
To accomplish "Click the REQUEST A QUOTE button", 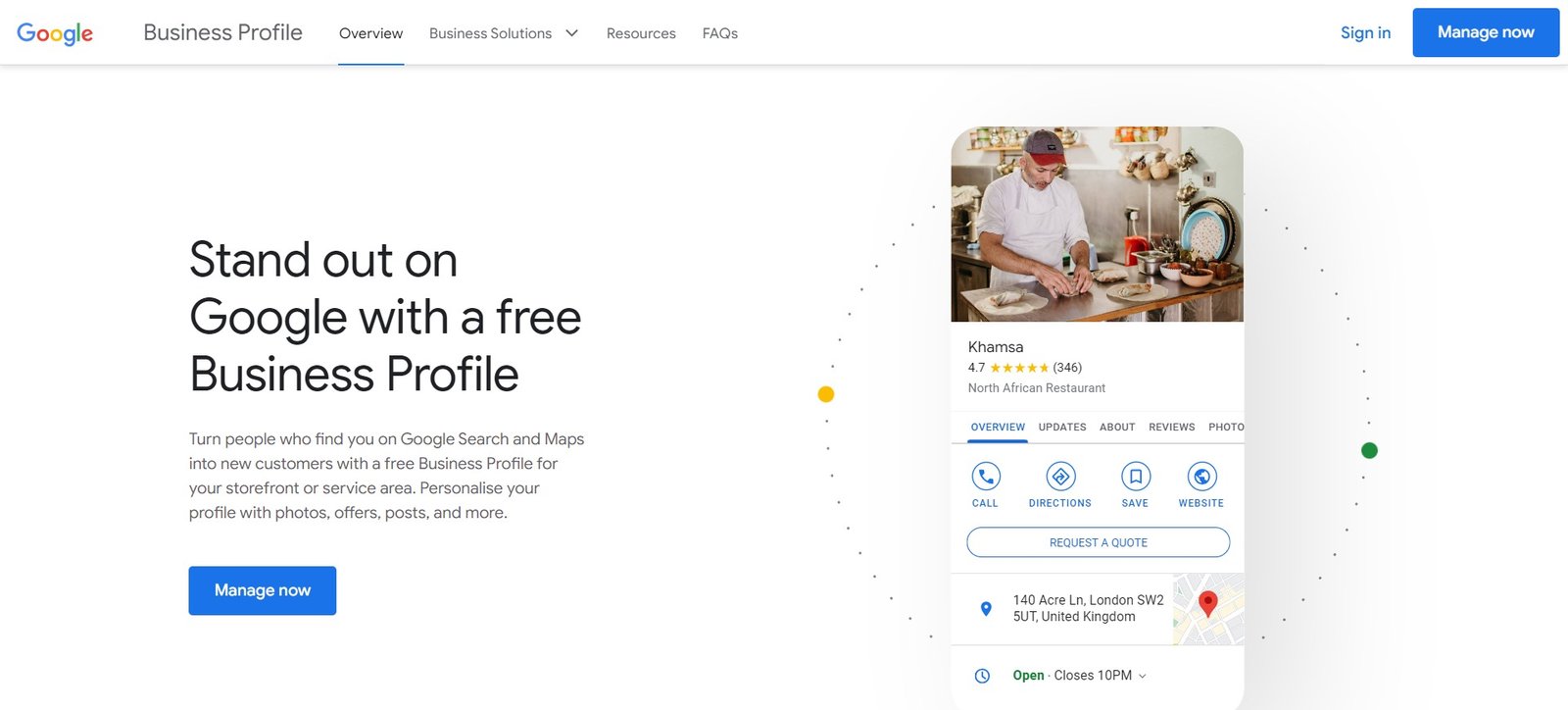I will point(1098,542).
